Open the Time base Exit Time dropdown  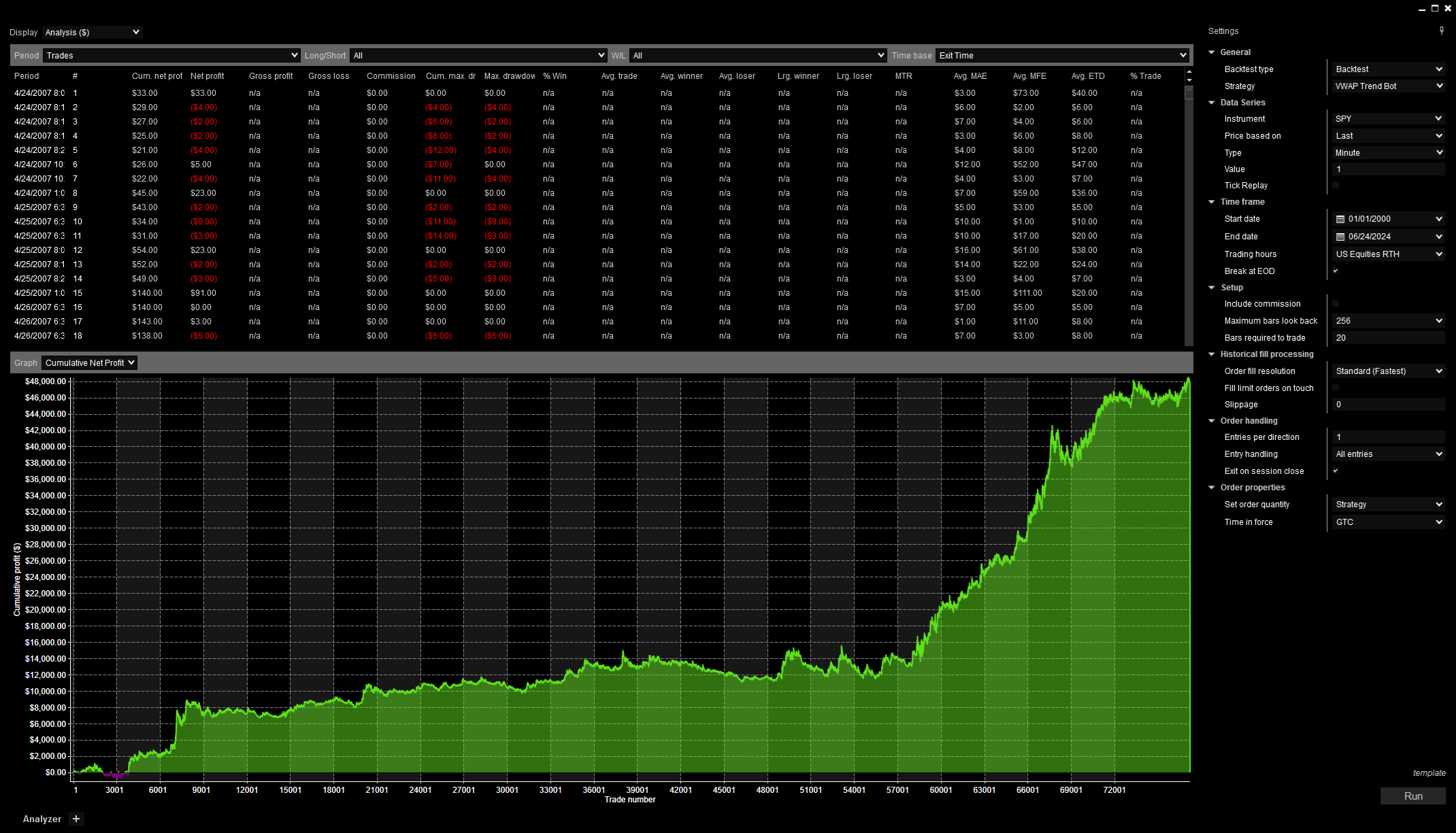(x=1062, y=56)
